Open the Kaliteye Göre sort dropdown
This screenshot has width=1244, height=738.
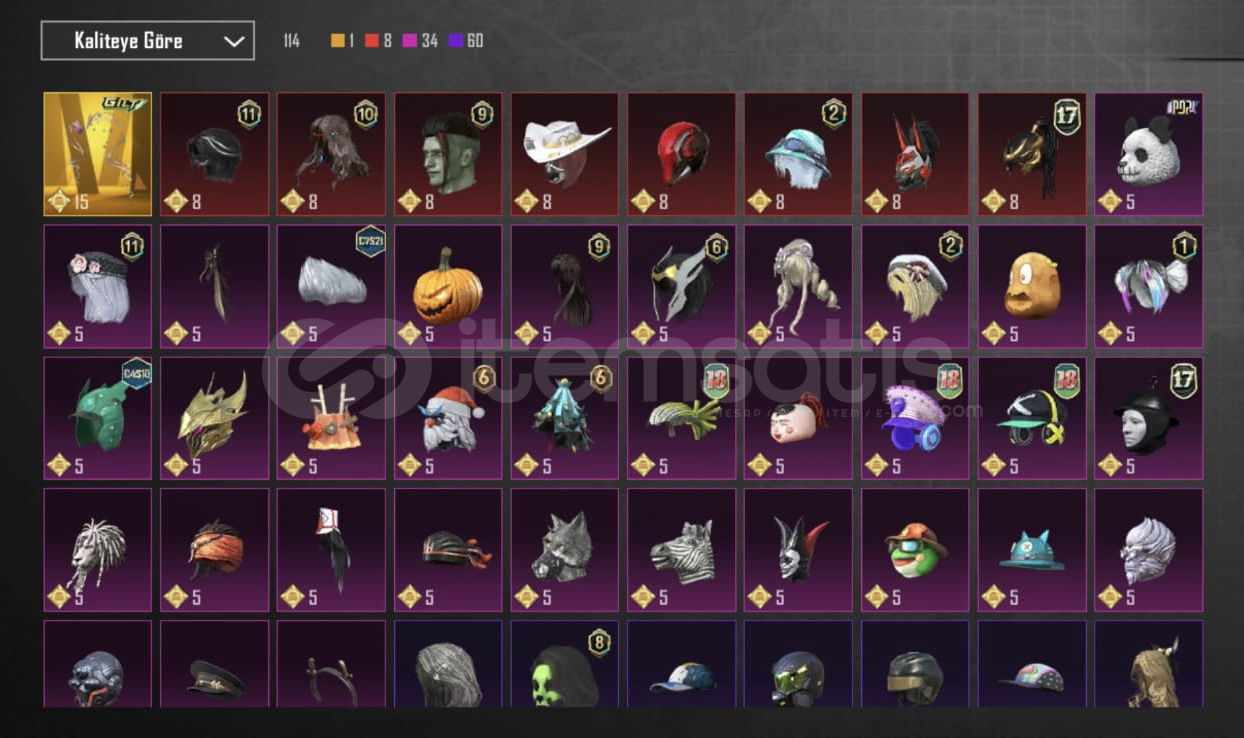pyautogui.click(x=147, y=41)
